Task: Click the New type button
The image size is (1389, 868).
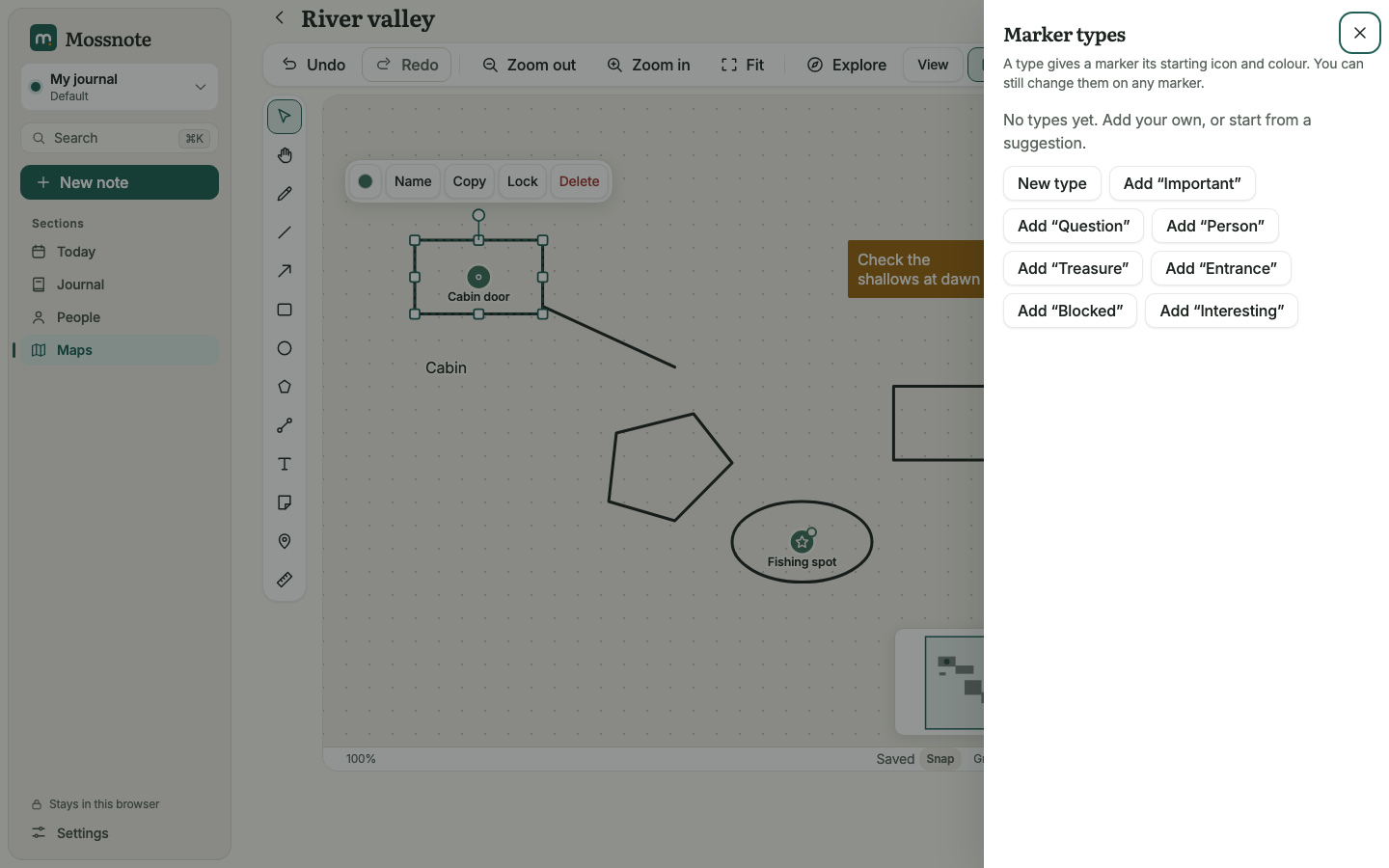Action: pyautogui.click(x=1052, y=183)
